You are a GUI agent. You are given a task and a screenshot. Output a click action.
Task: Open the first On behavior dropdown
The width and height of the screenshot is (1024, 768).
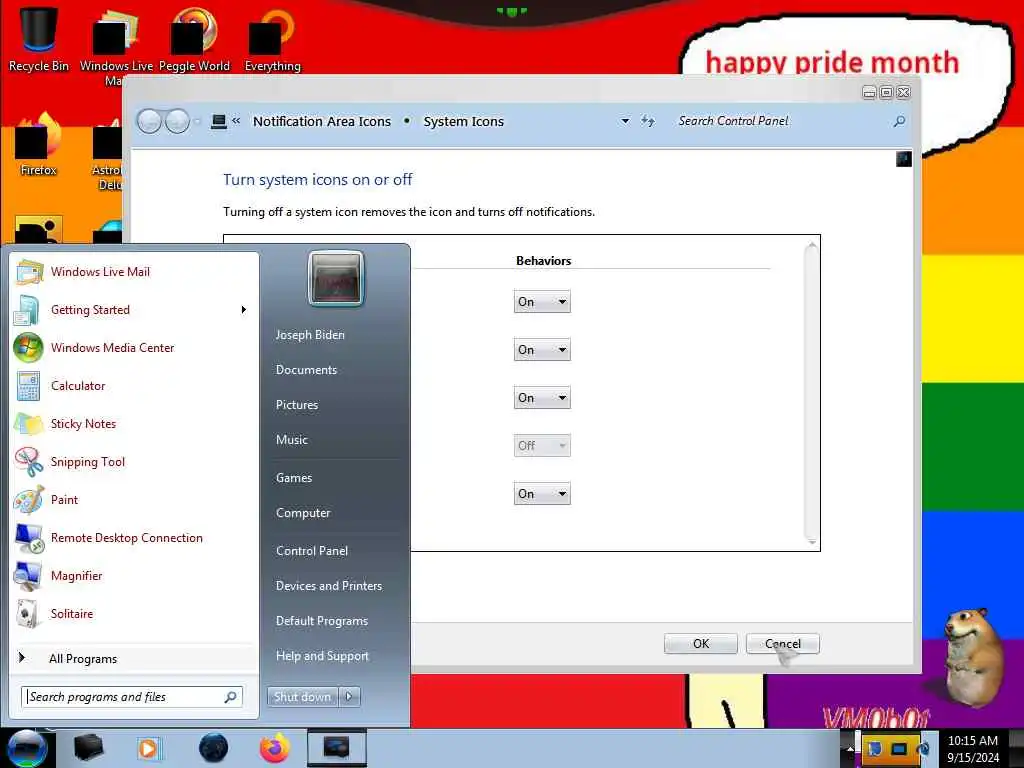[542, 302]
